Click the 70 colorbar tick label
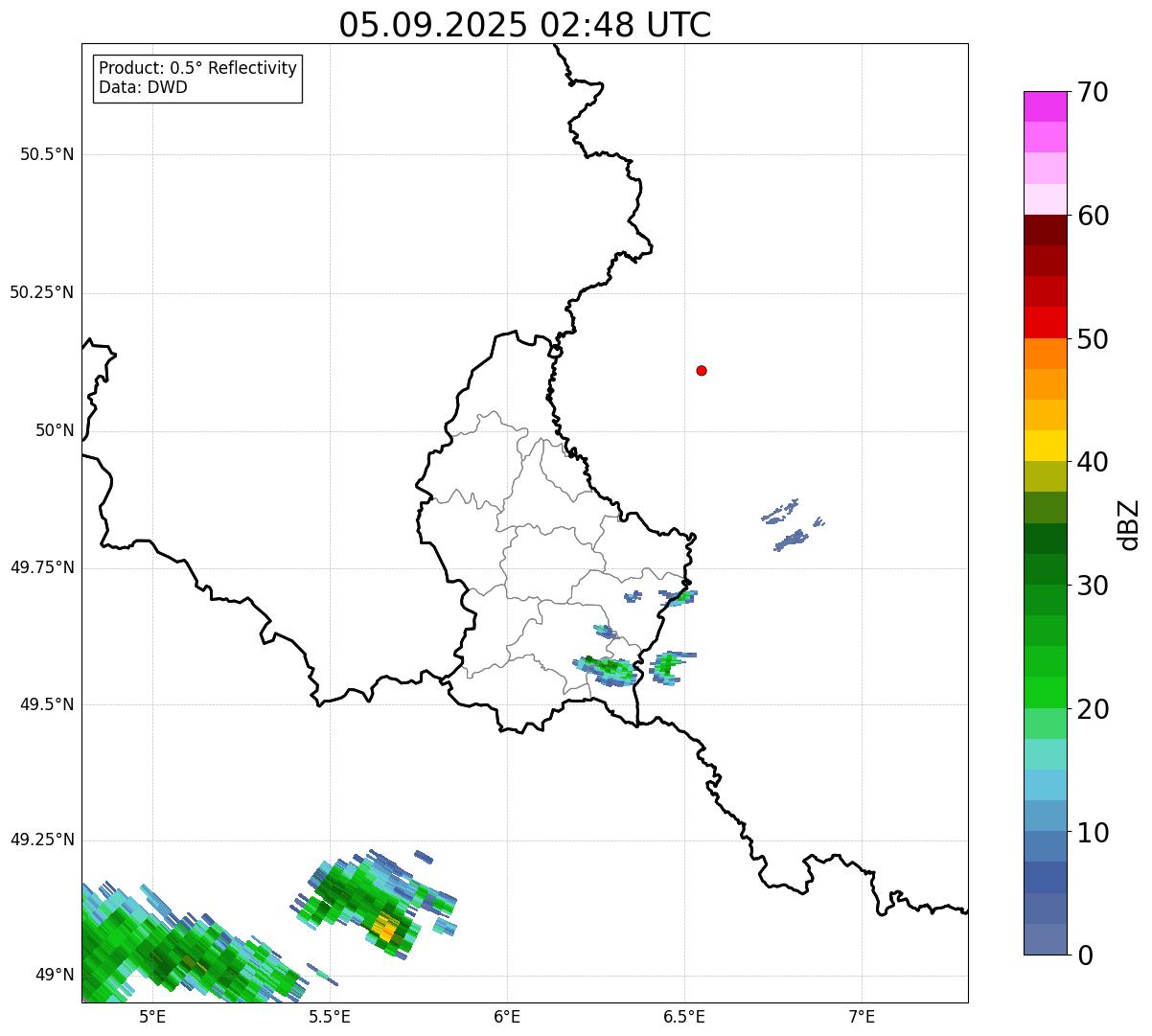The height and width of the screenshot is (1036, 1152). [1093, 92]
